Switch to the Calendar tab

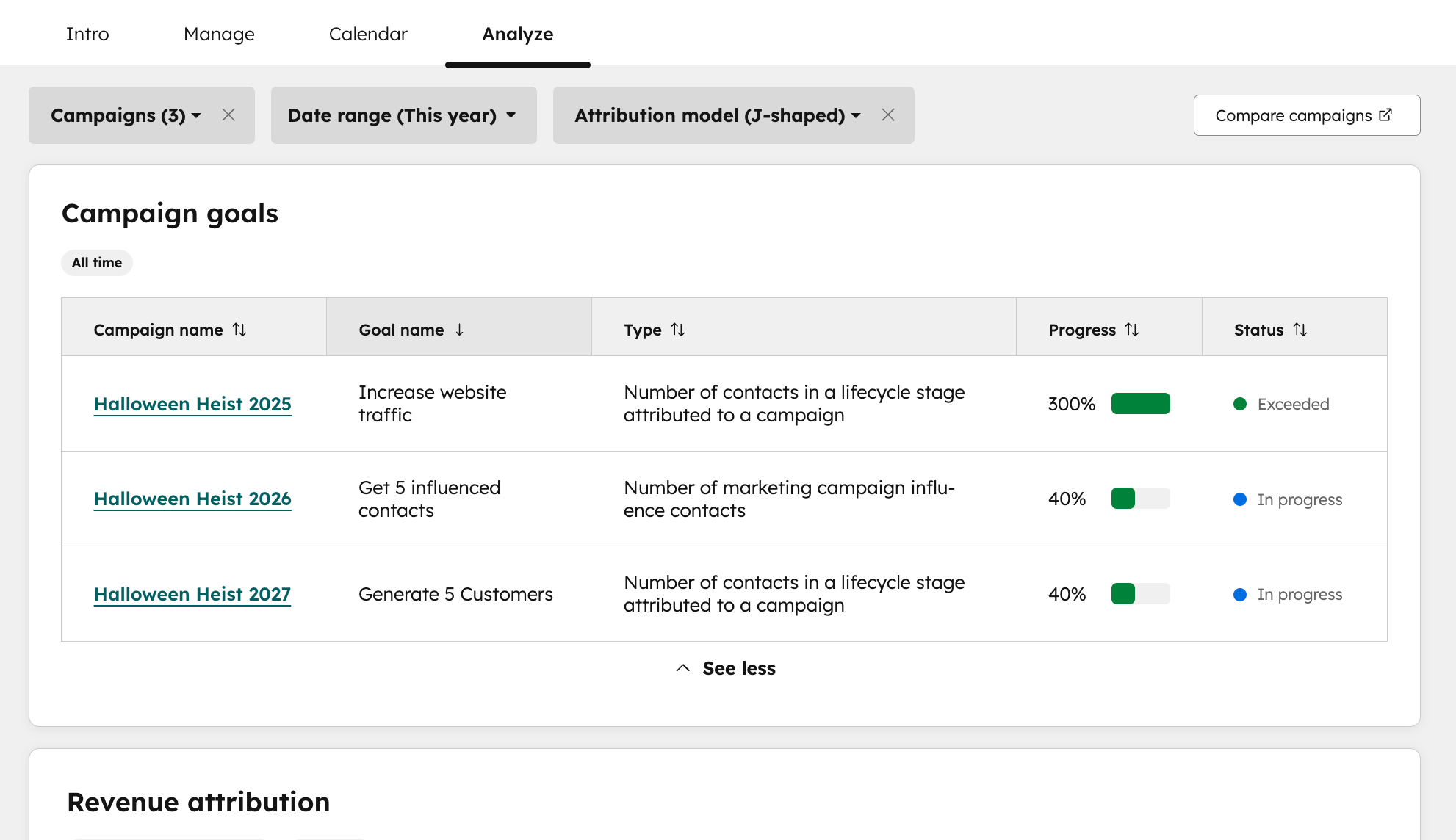point(368,34)
